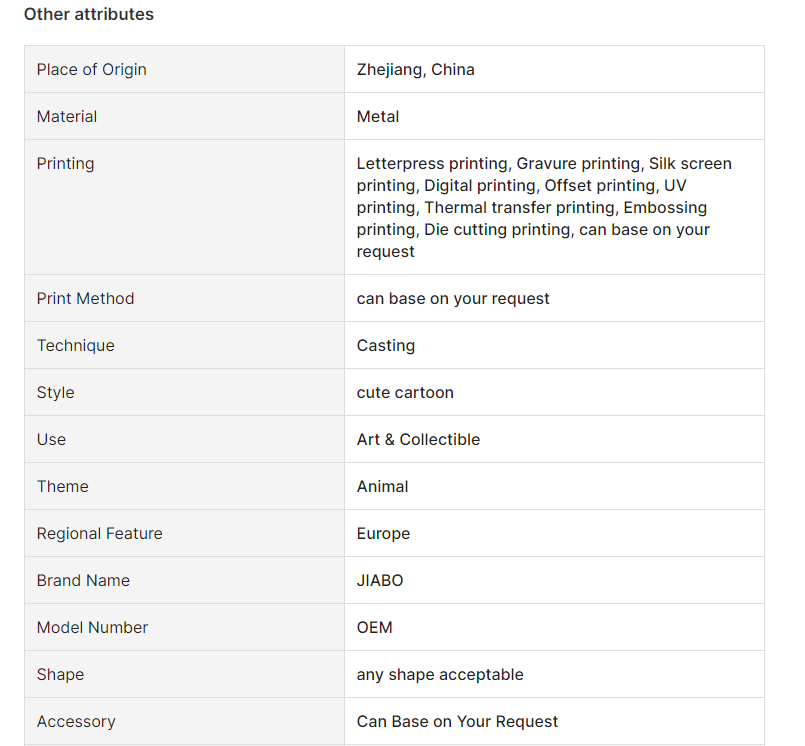
Task: Select the 'OEM' model number value
Action: click(x=374, y=627)
